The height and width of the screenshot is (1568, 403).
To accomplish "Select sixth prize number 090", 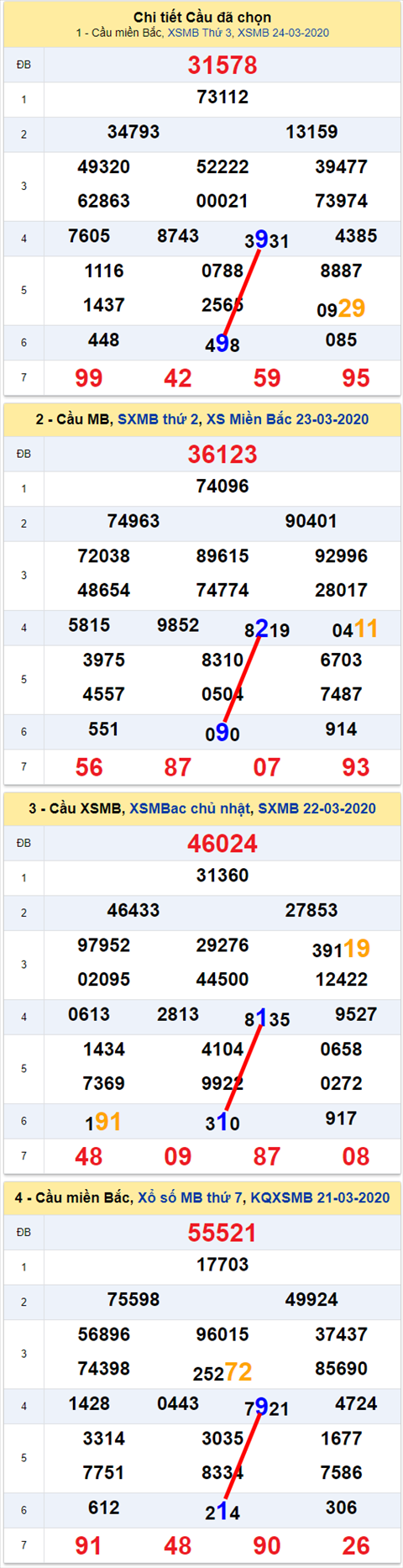I will pyautogui.click(x=222, y=733).
